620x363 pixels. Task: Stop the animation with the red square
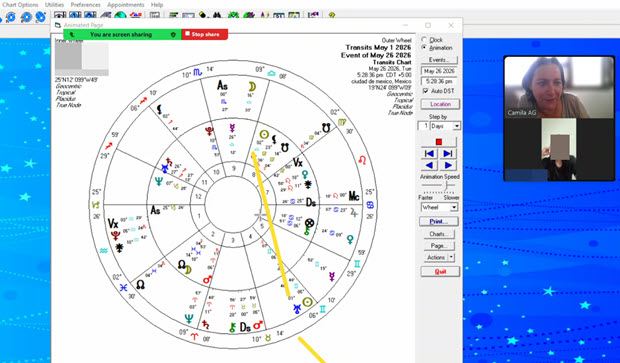click(x=438, y=142)
